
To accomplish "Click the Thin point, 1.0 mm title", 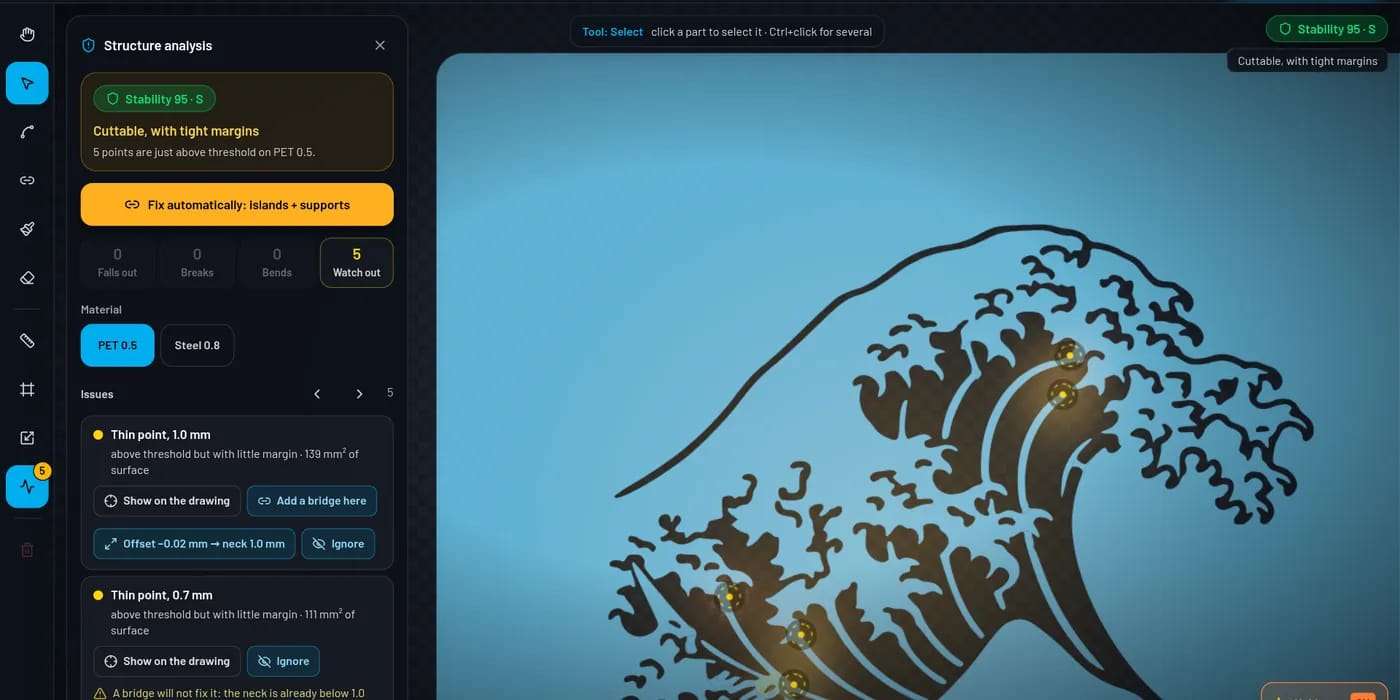I will [x=160, y=435].
